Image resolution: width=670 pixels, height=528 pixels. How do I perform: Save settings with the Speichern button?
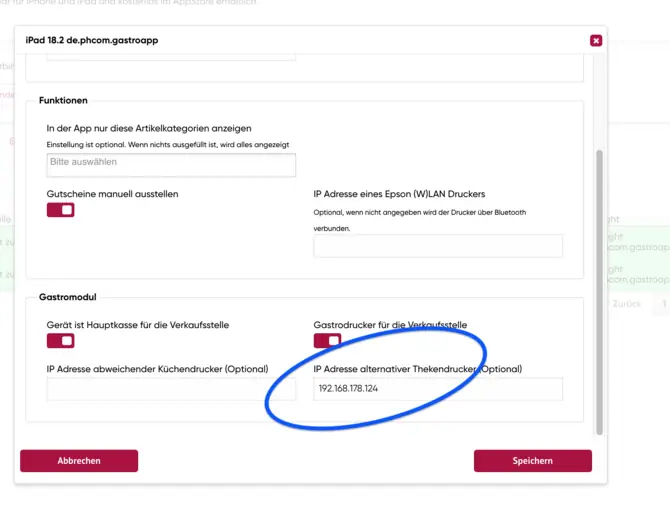click(x=532, y=461)
